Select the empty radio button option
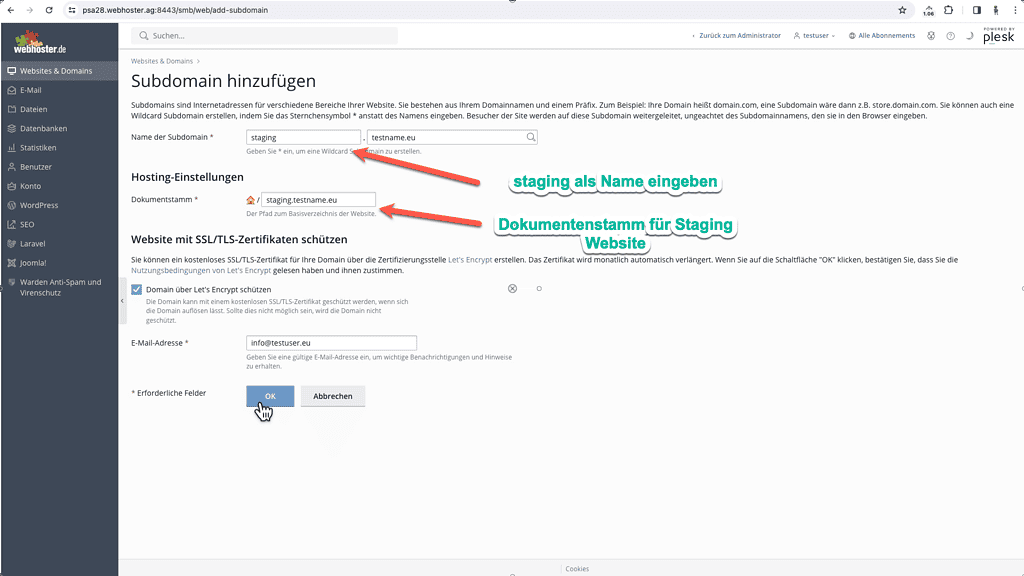 point(541,288)
